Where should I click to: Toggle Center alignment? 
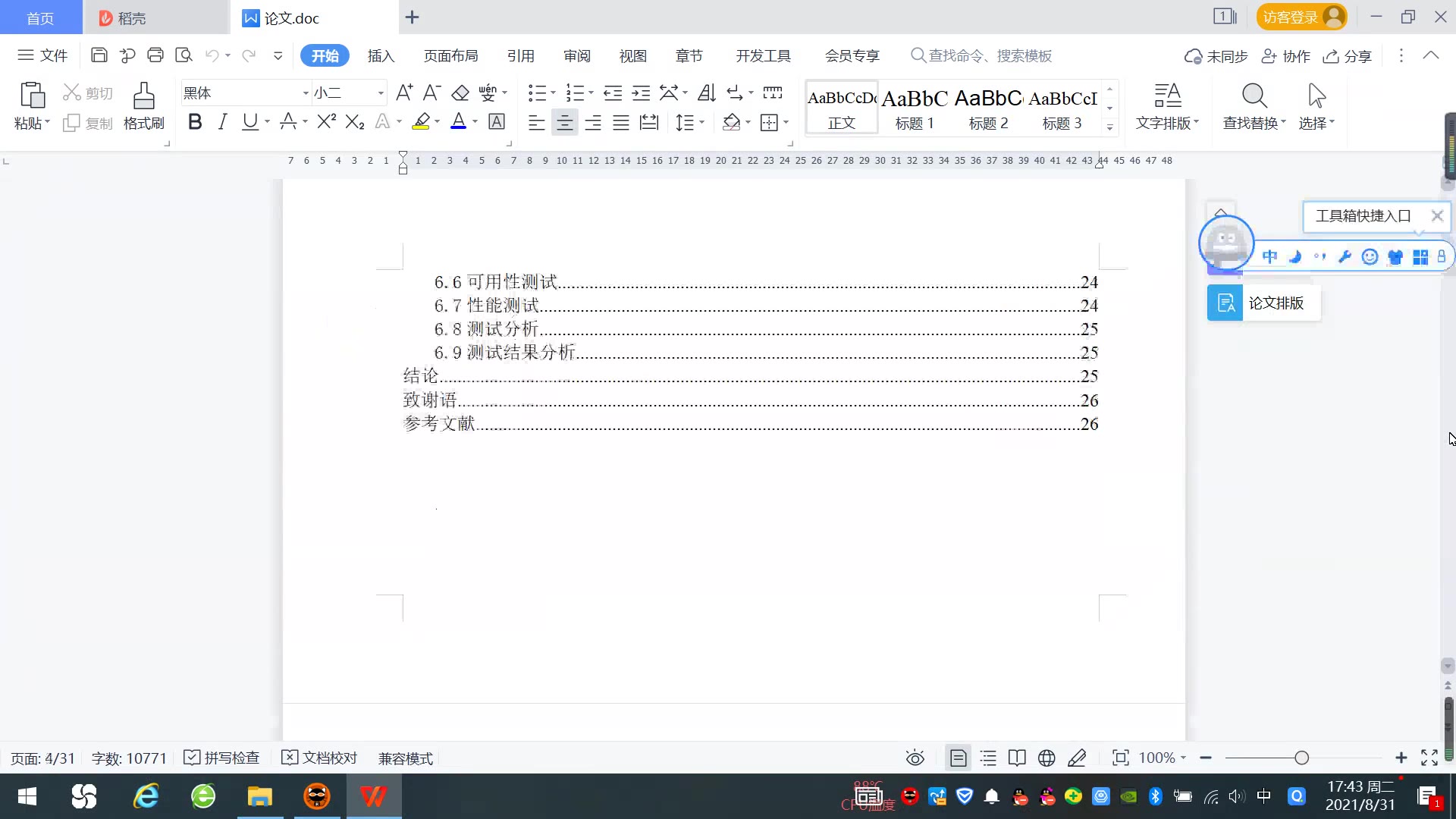pos(564,122)
